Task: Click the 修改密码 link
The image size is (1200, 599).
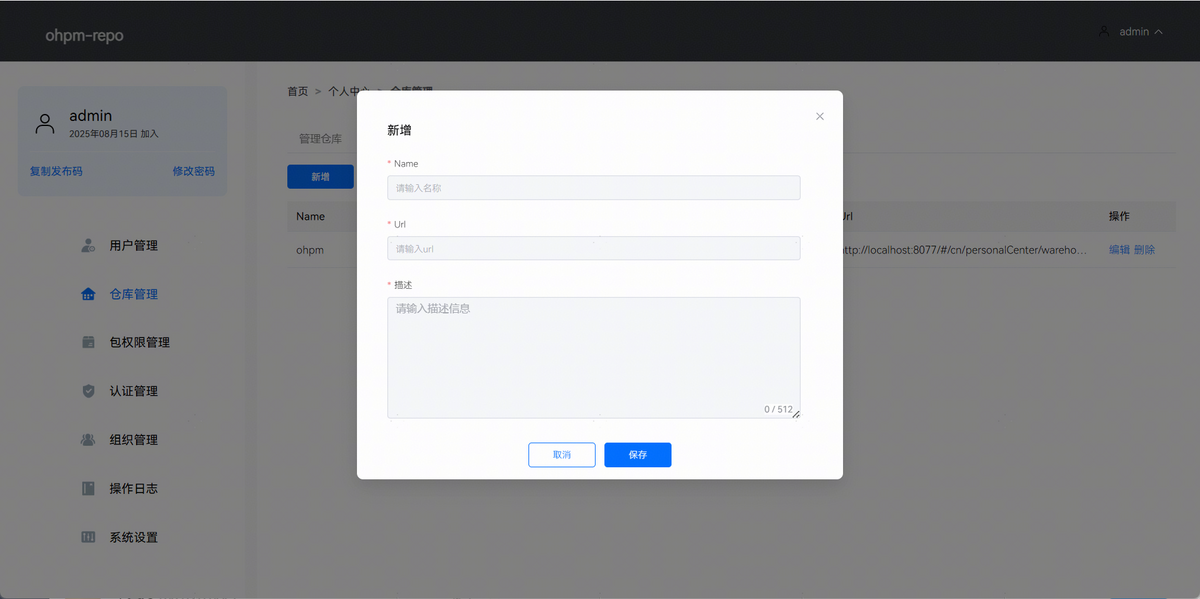Action: point(193,171)
